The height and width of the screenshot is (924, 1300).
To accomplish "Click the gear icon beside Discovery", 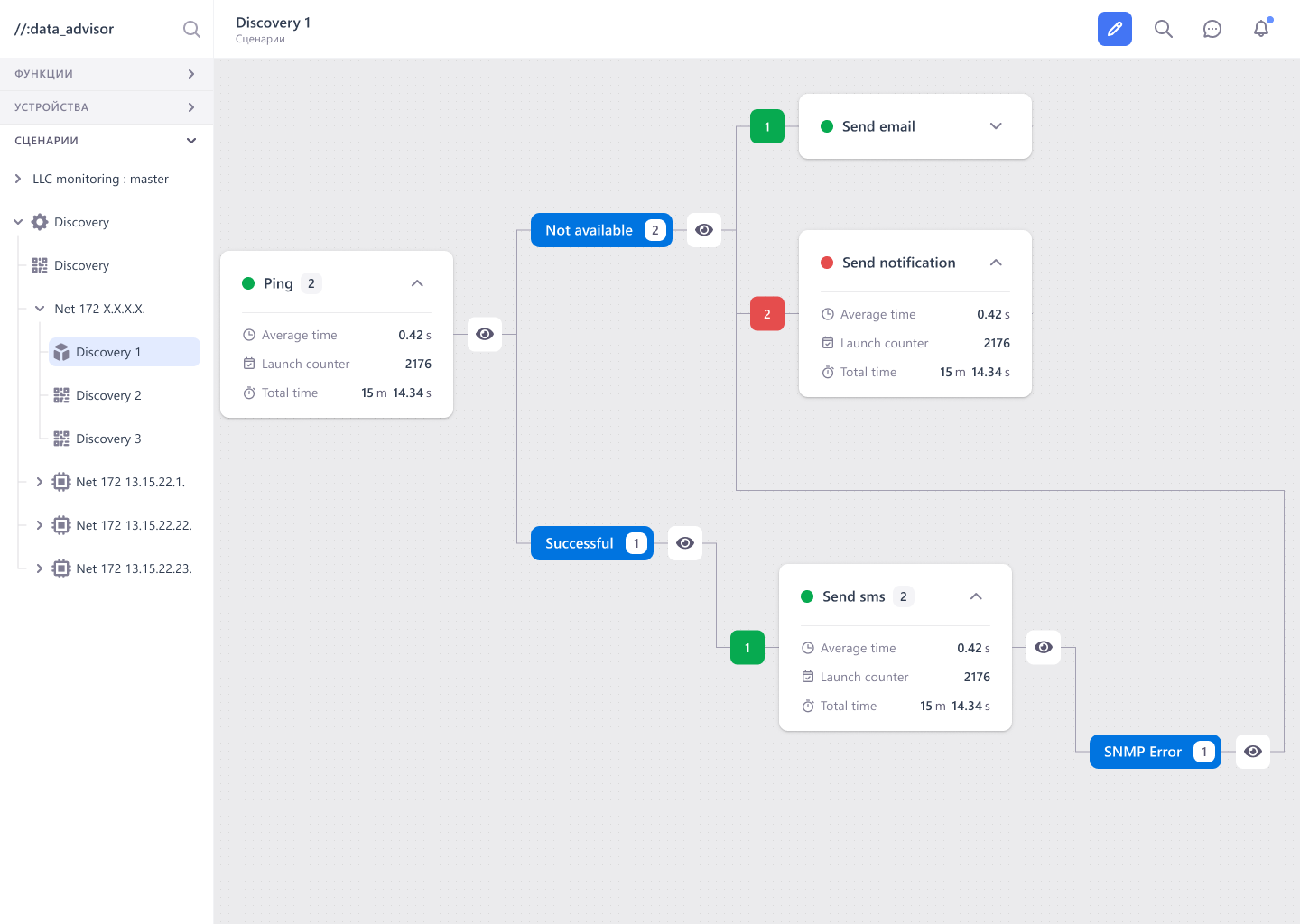I will (40, 222).
